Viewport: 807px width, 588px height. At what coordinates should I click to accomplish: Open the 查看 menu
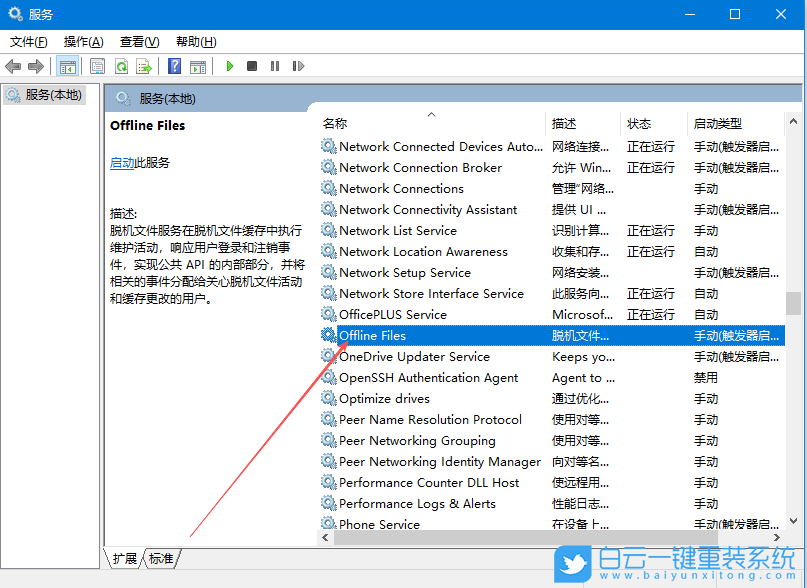tap(137, 42)
